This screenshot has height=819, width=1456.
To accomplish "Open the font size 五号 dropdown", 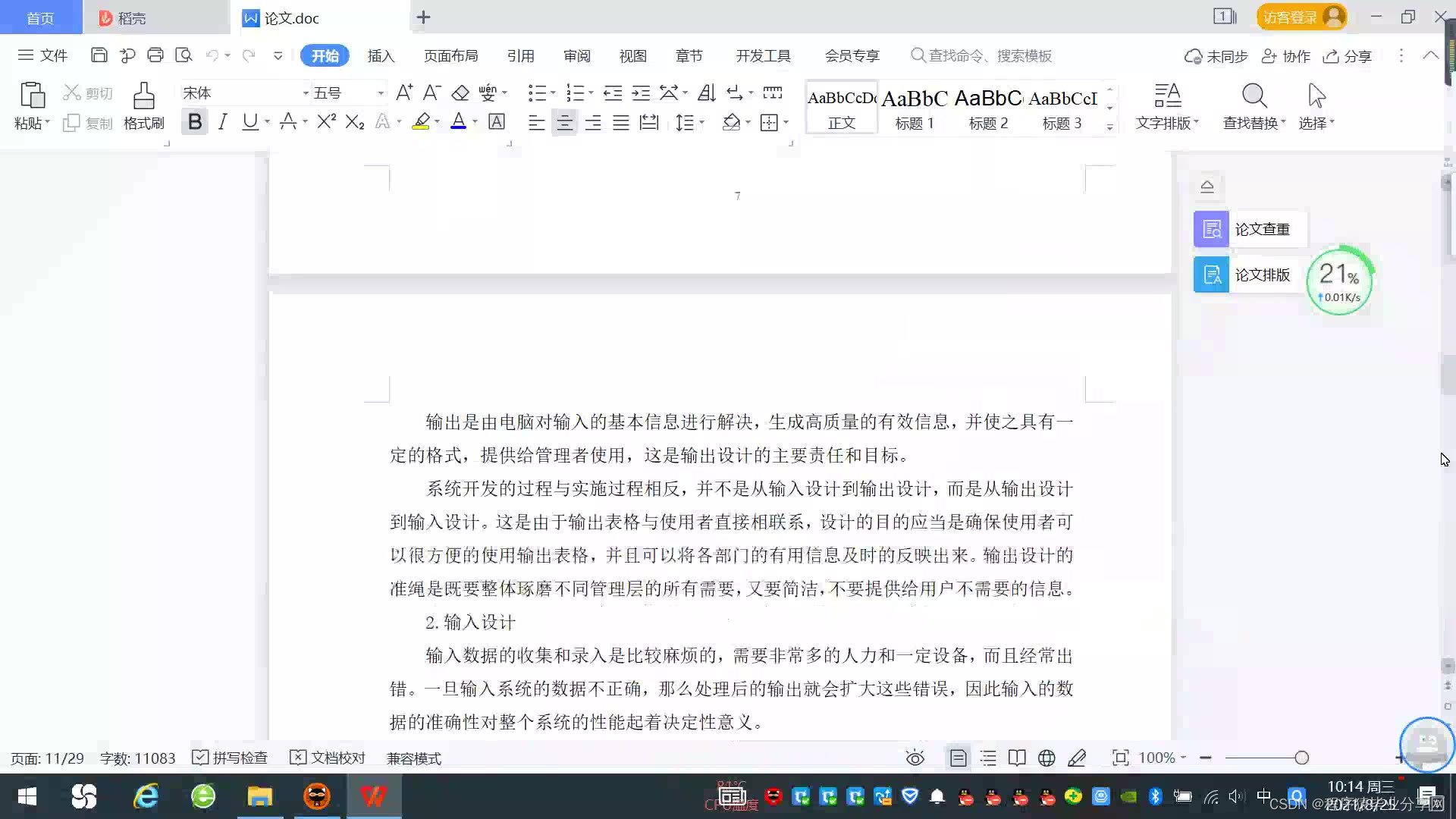I will [380, 93].
